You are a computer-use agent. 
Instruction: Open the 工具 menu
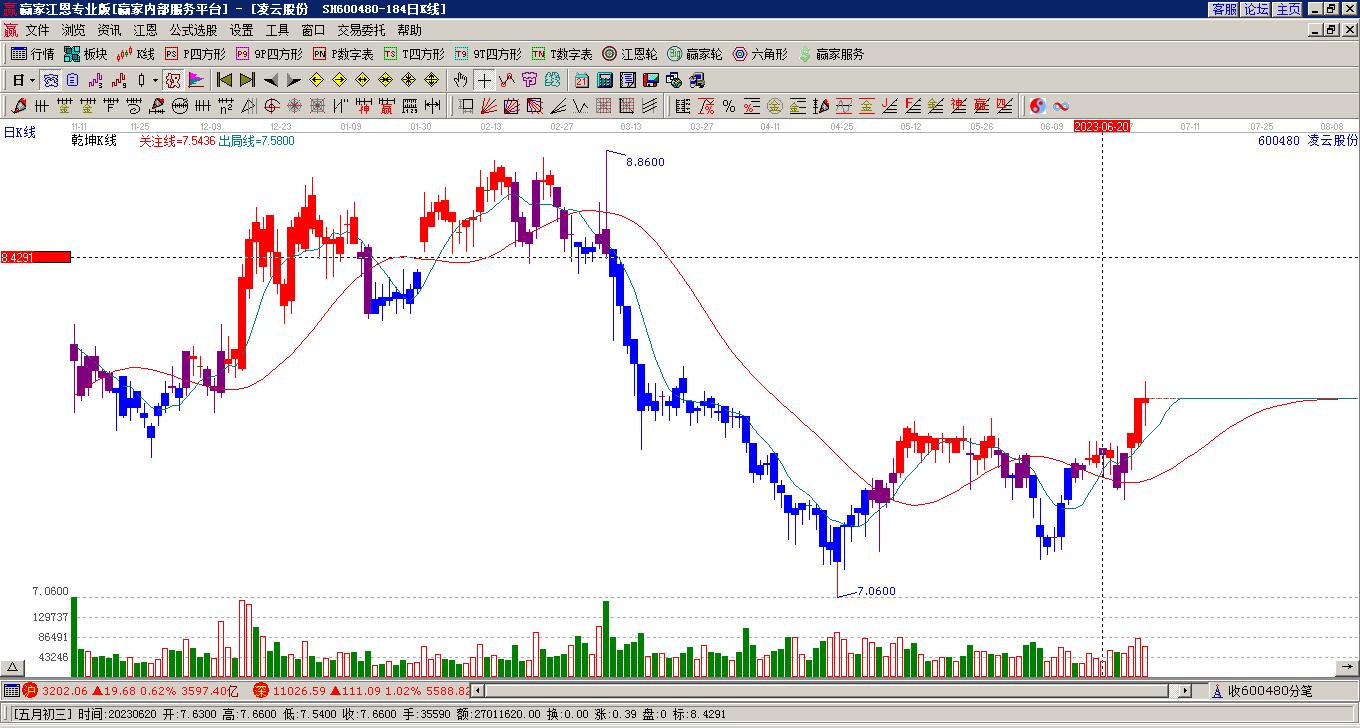click(x=277, y=31)
